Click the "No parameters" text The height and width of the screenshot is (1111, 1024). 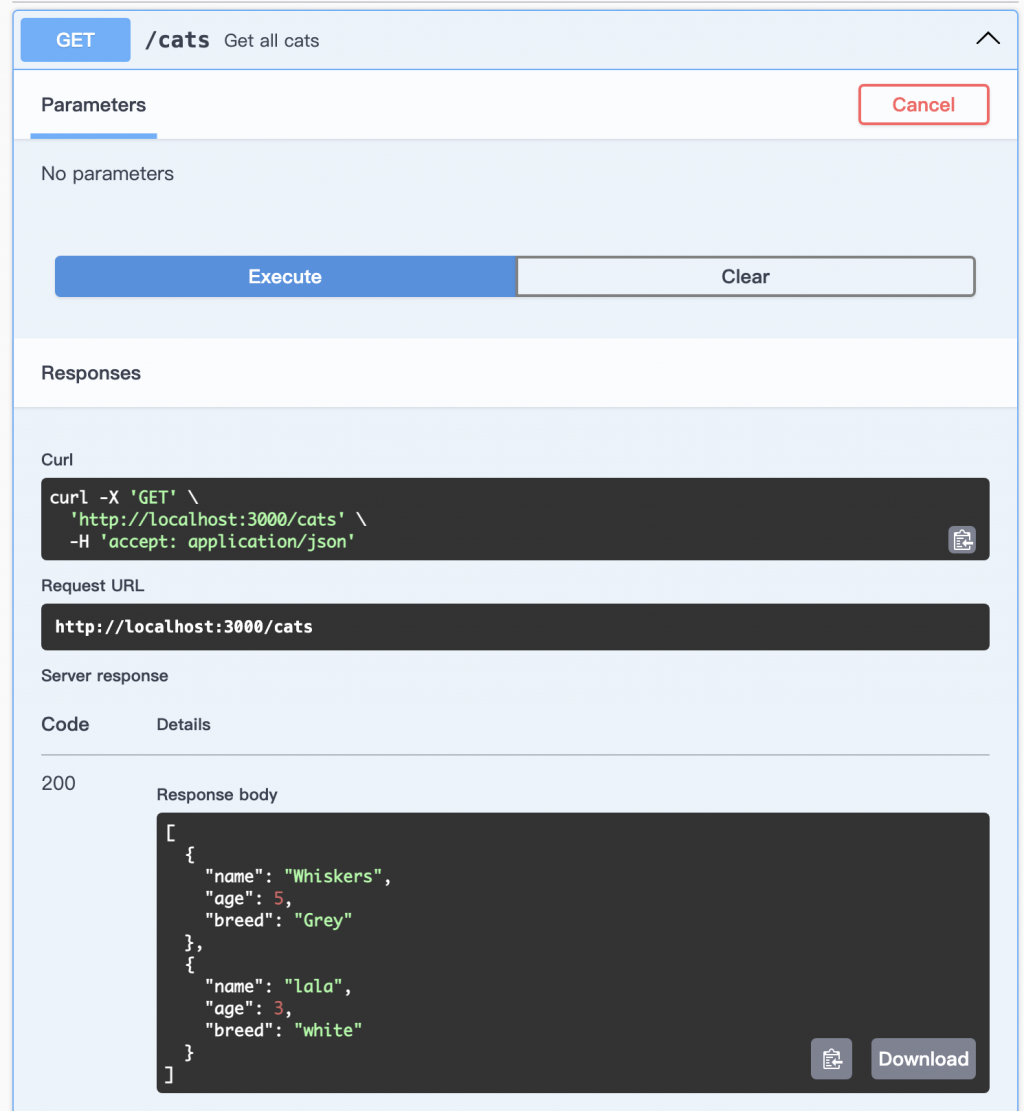tap(107, 174)
